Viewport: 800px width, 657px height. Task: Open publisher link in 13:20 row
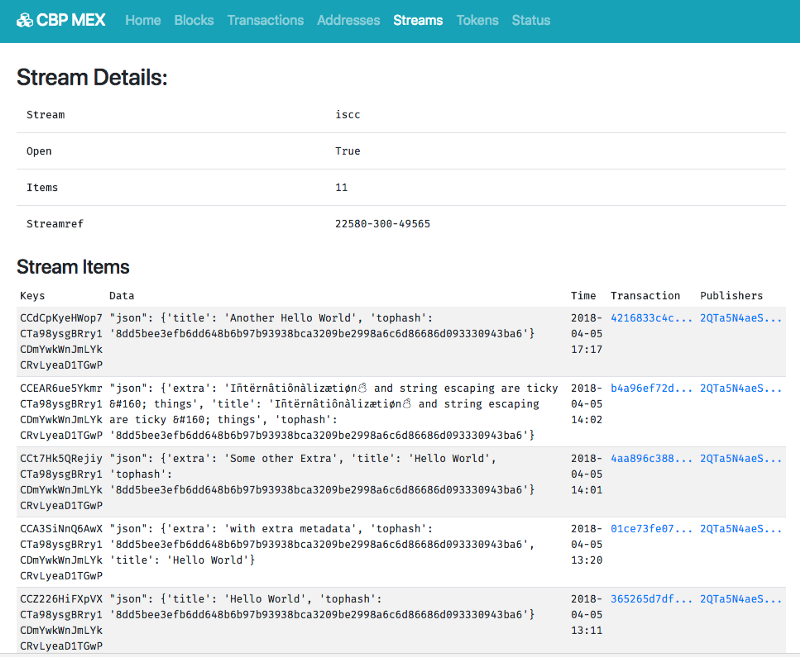click(x=741, y=528)
